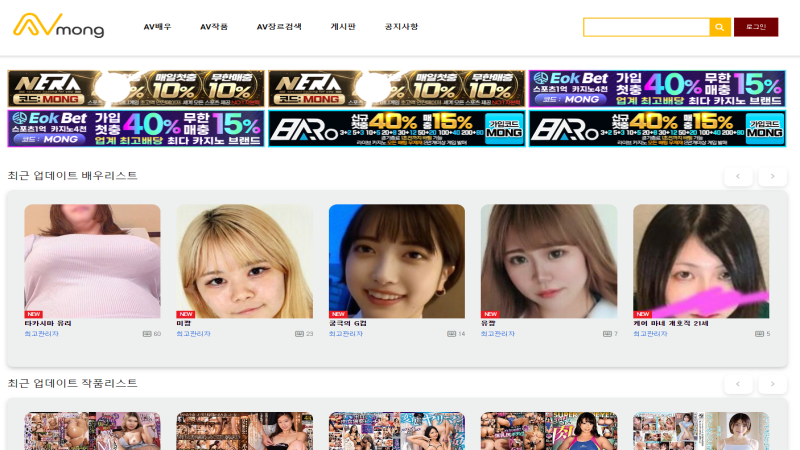Screen dimensions: 800x450
Task: Go to the 공지사항 page
Action: coord(401,27)
